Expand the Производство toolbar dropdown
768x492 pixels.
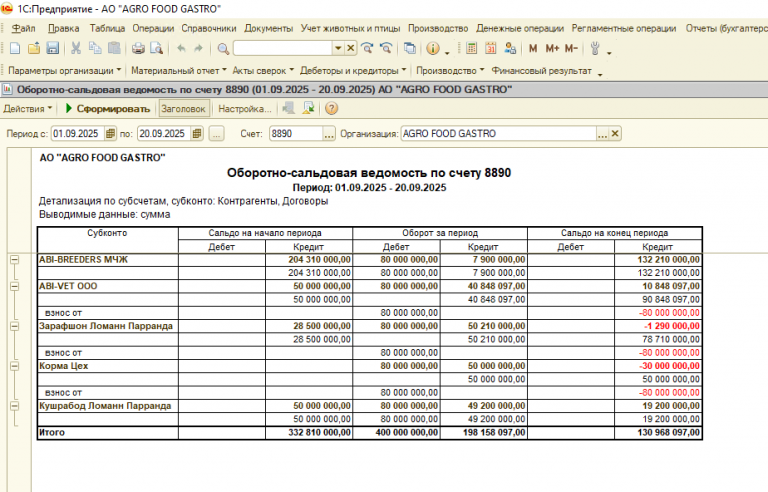(450, 71)
